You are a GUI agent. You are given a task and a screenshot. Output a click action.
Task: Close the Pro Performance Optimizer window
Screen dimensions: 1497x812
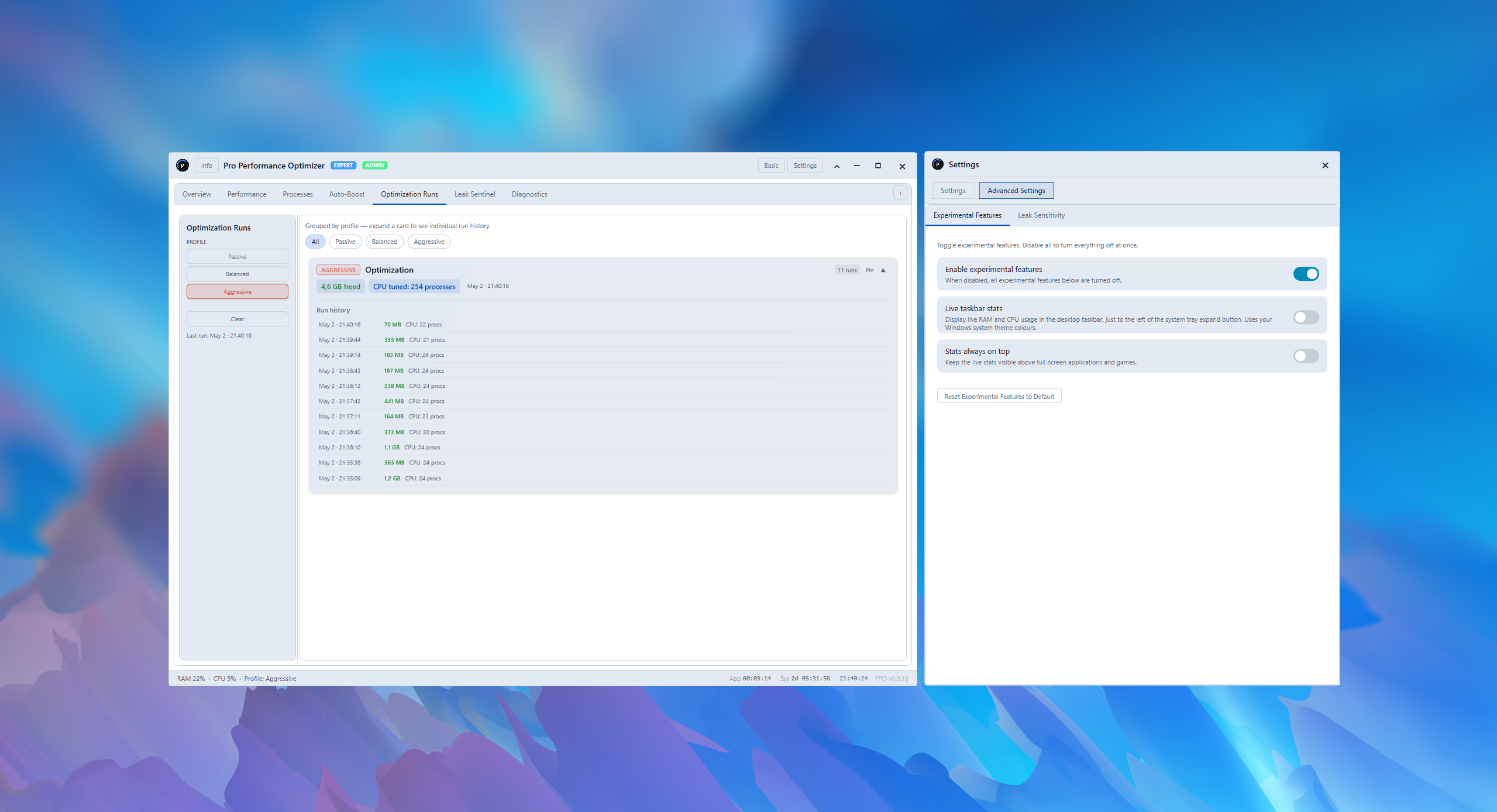[x=902, y=166]
